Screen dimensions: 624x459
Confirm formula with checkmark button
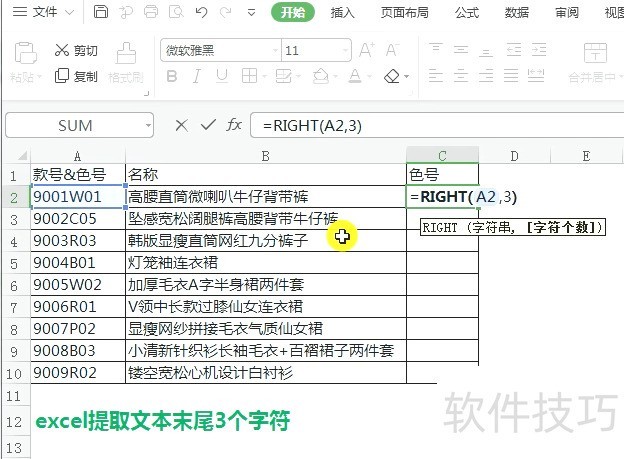click(208, 125)
